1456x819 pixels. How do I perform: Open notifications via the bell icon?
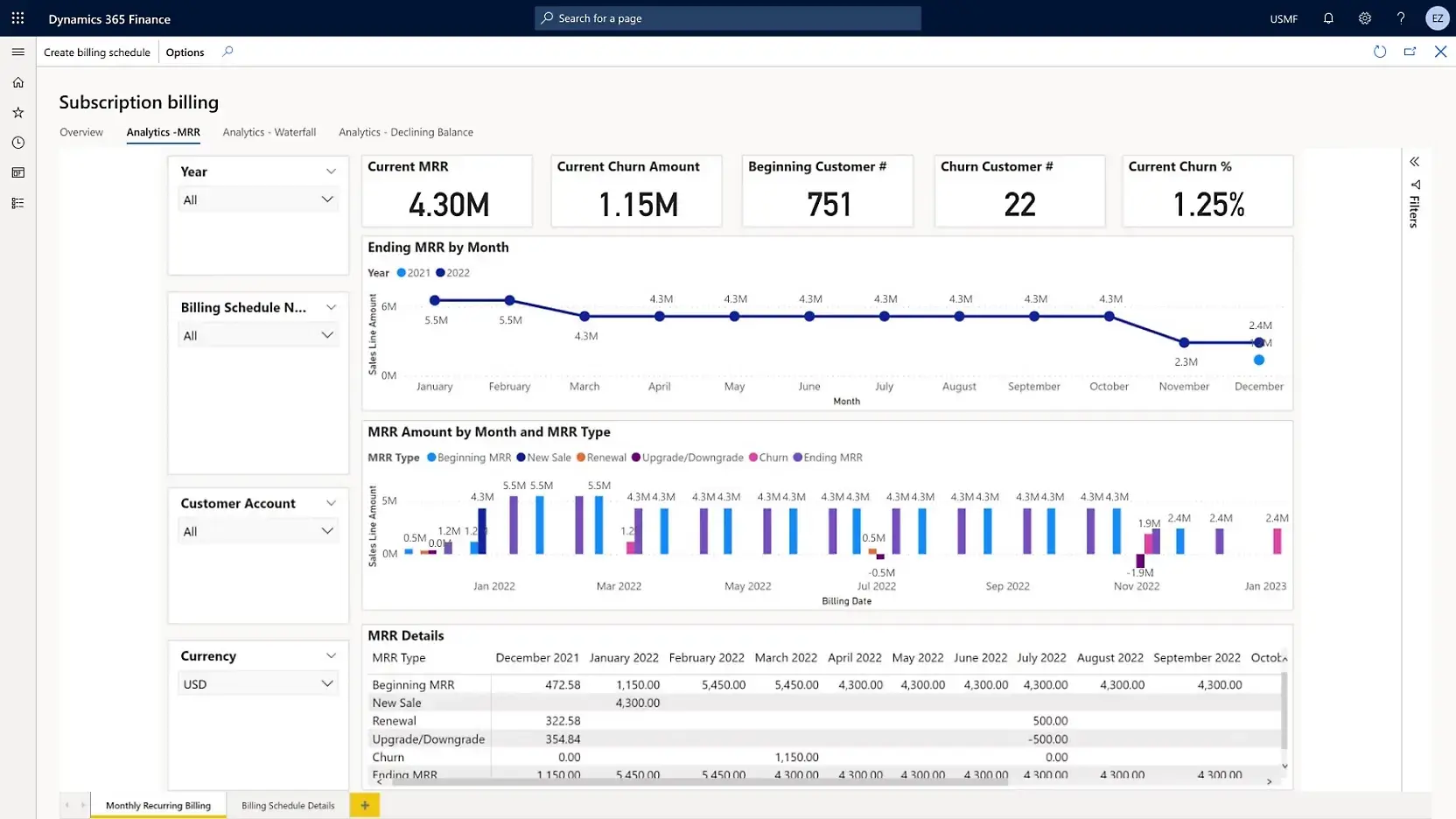(x=1328, y=18)
